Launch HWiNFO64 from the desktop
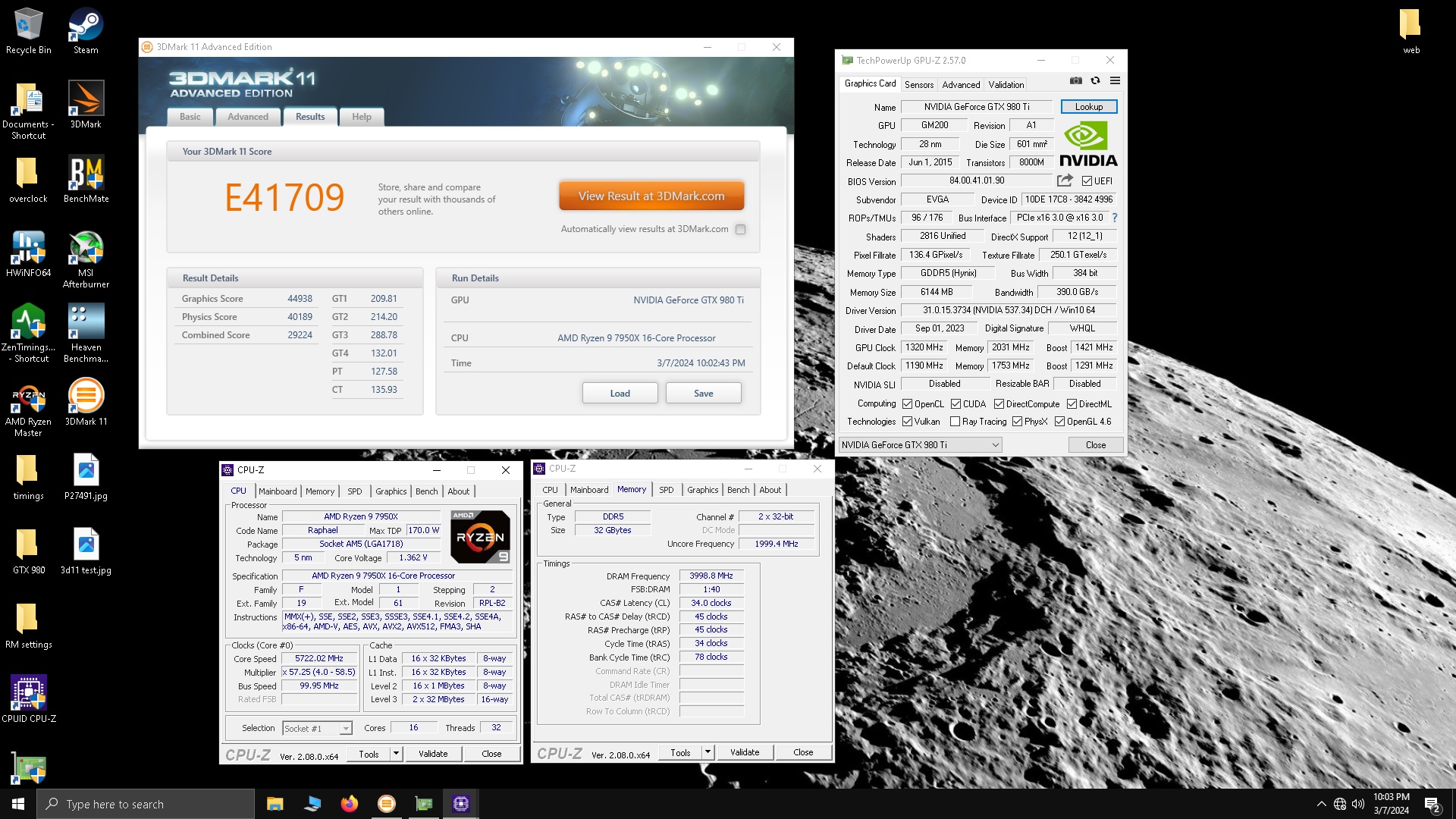 pos(28,254)
